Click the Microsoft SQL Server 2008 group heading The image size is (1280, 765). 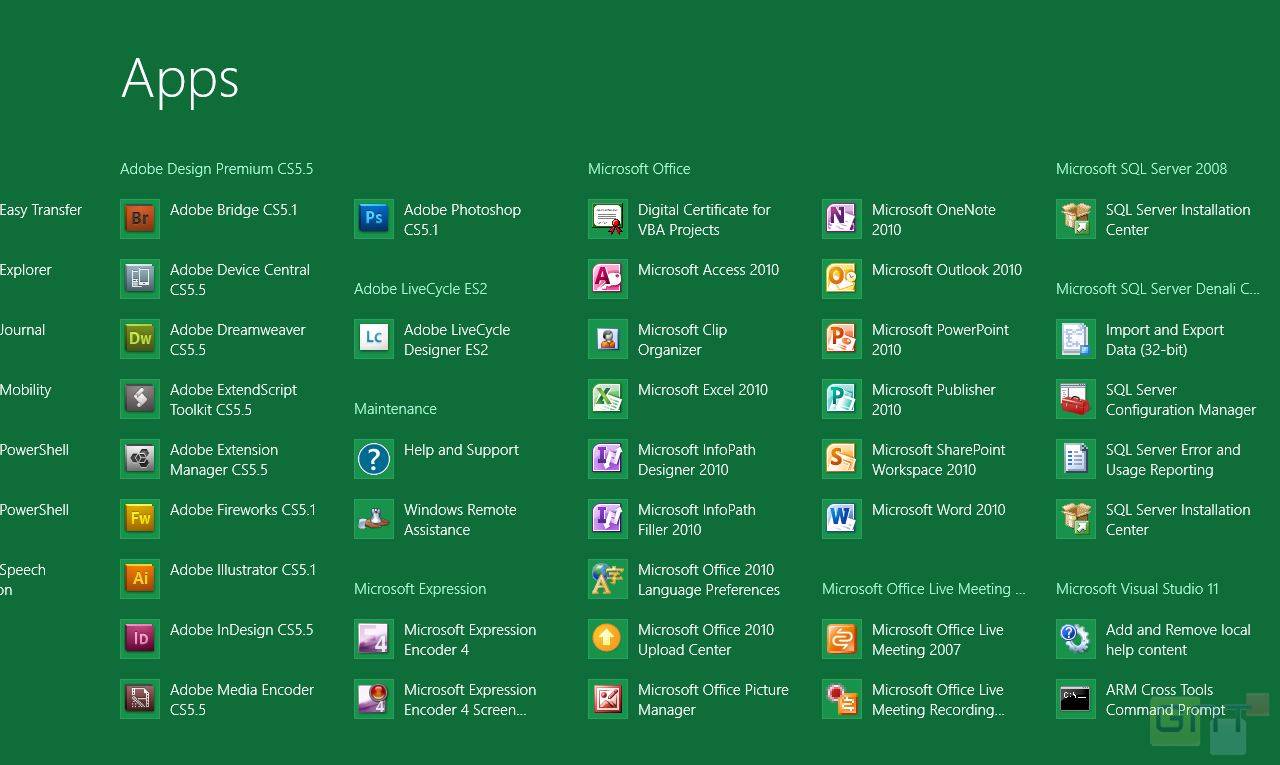click(x=1141, y=169)
